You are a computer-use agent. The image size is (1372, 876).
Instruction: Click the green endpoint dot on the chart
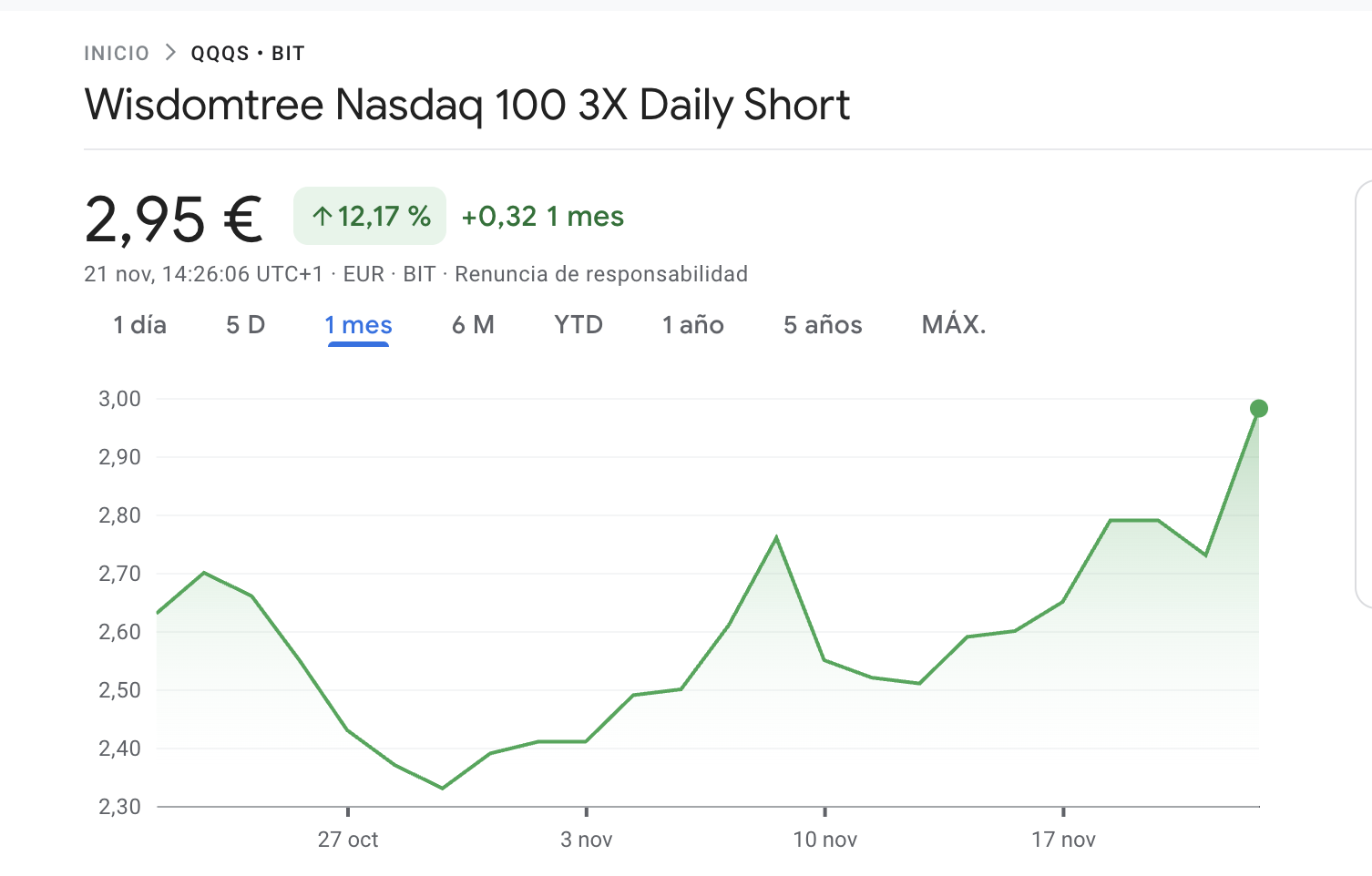1258,409
